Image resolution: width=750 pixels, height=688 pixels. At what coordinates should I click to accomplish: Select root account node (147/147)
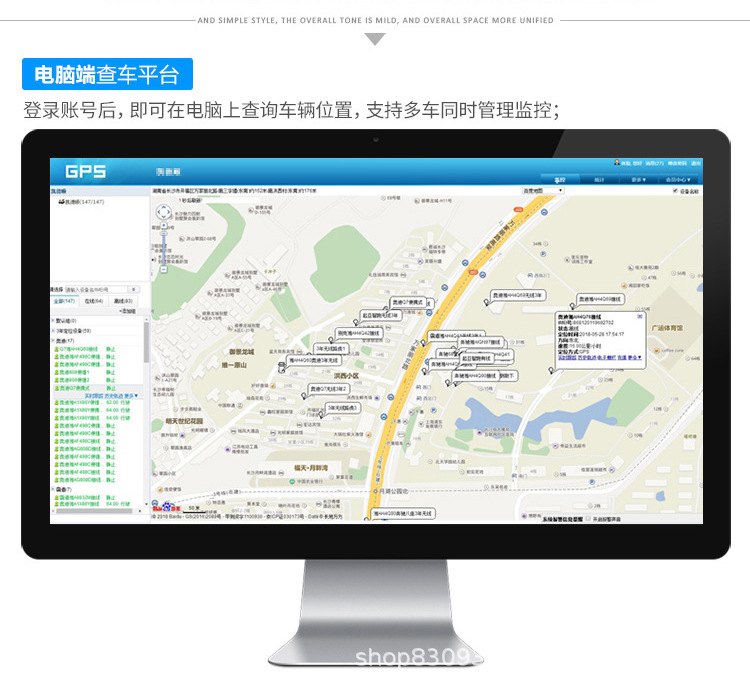pos(81,202)
